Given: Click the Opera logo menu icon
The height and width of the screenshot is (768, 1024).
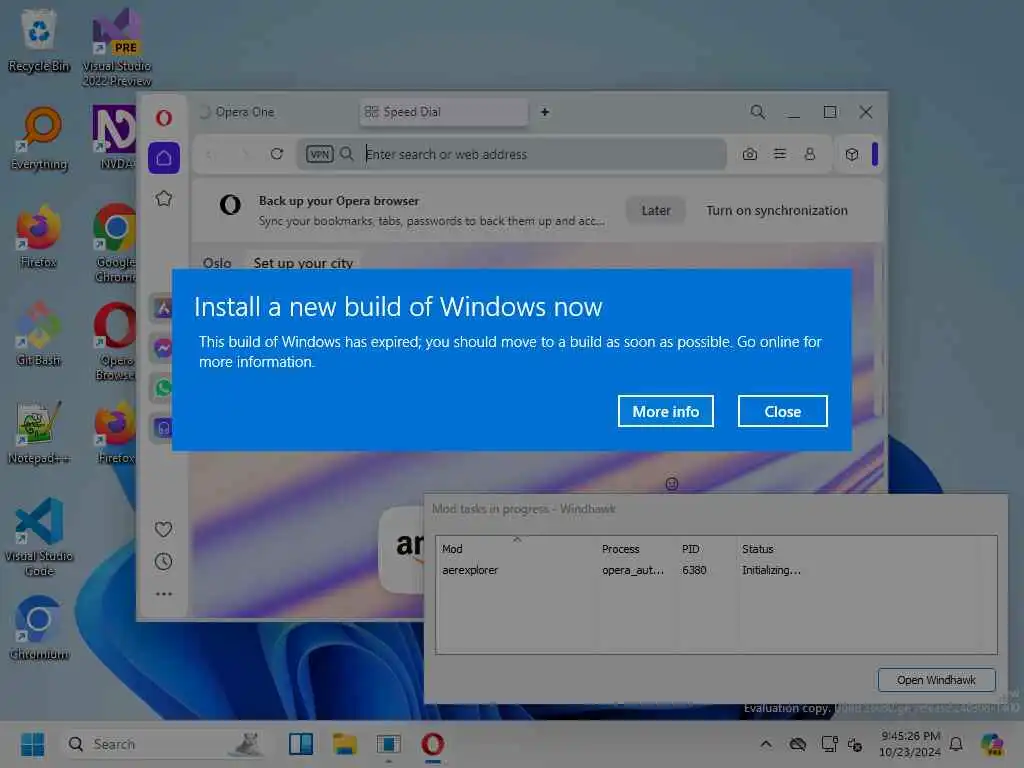Looking at the screenshot, I should 163,118.
